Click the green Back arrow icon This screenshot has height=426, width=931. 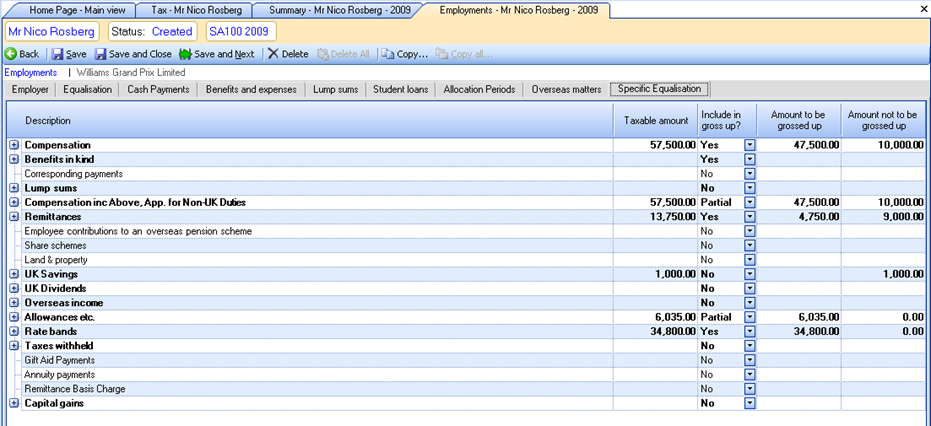(x=11, y=54)
